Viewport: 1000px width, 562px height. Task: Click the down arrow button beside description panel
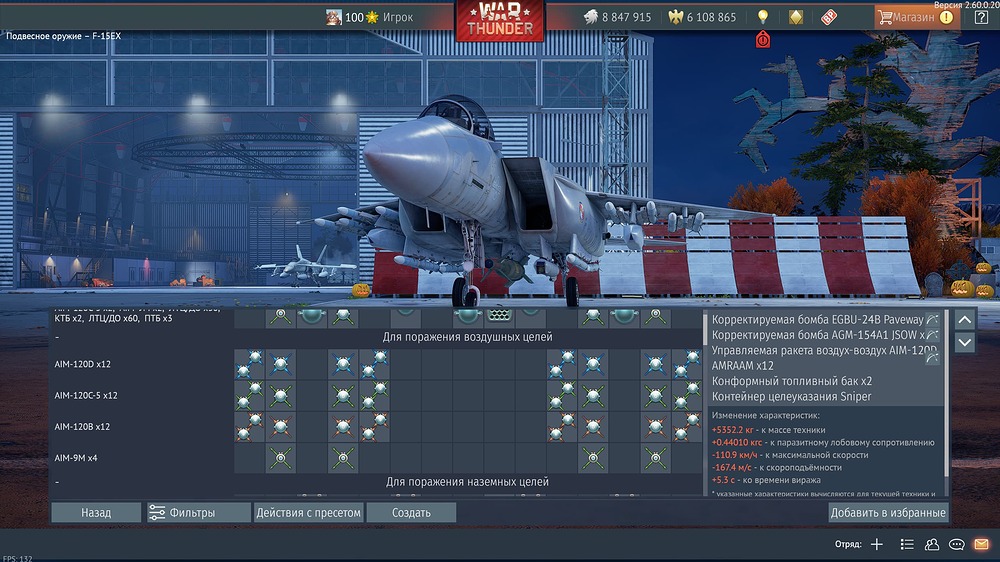964,342
